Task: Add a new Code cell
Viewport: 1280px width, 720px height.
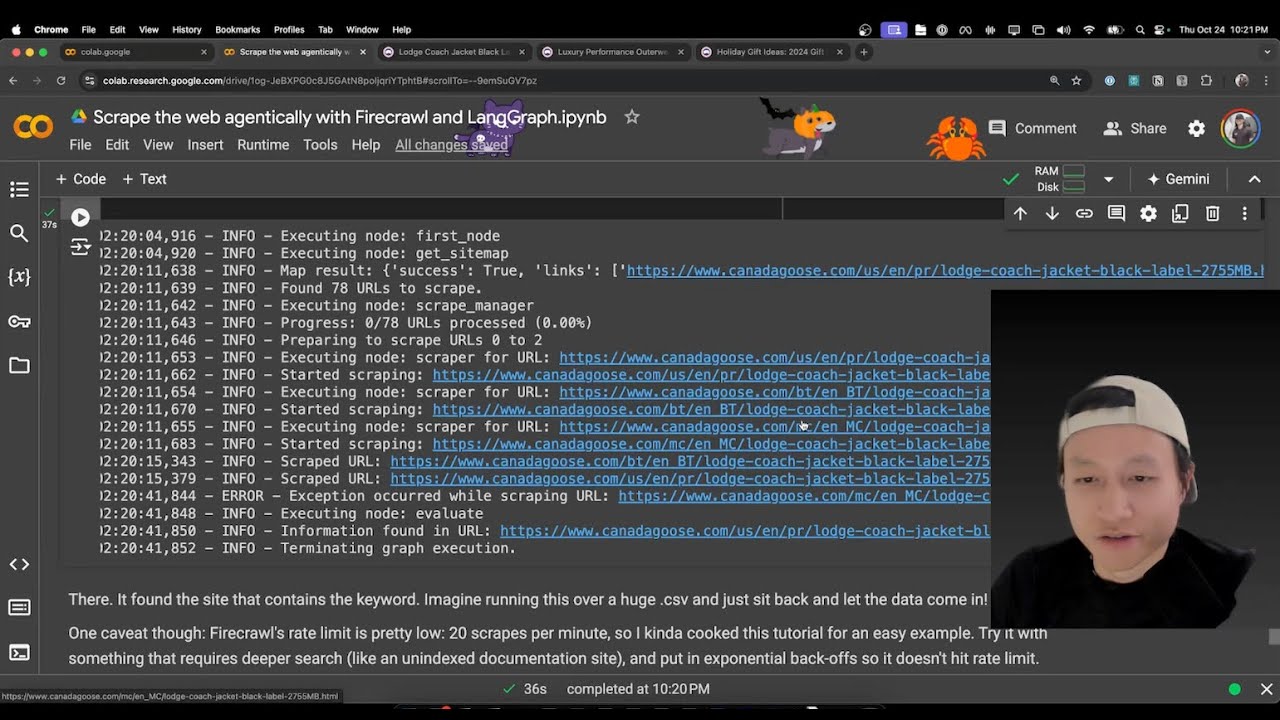Action: (x=81, y=179)
